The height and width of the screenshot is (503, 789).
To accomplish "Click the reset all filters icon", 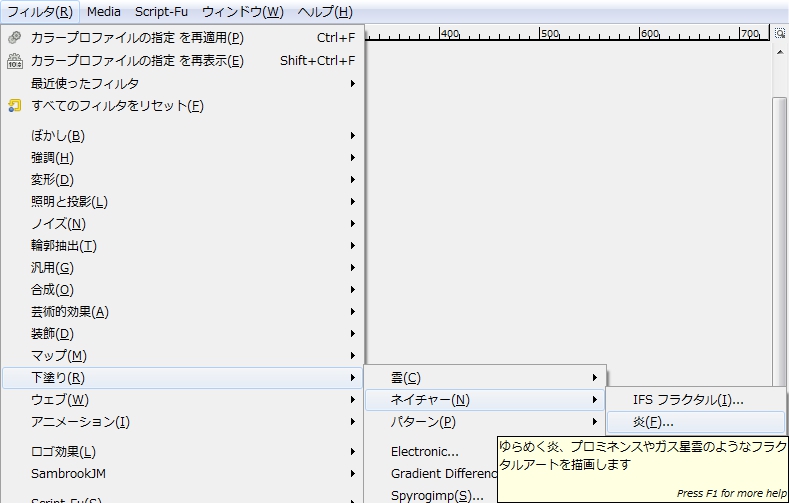I will pos(15,106).
